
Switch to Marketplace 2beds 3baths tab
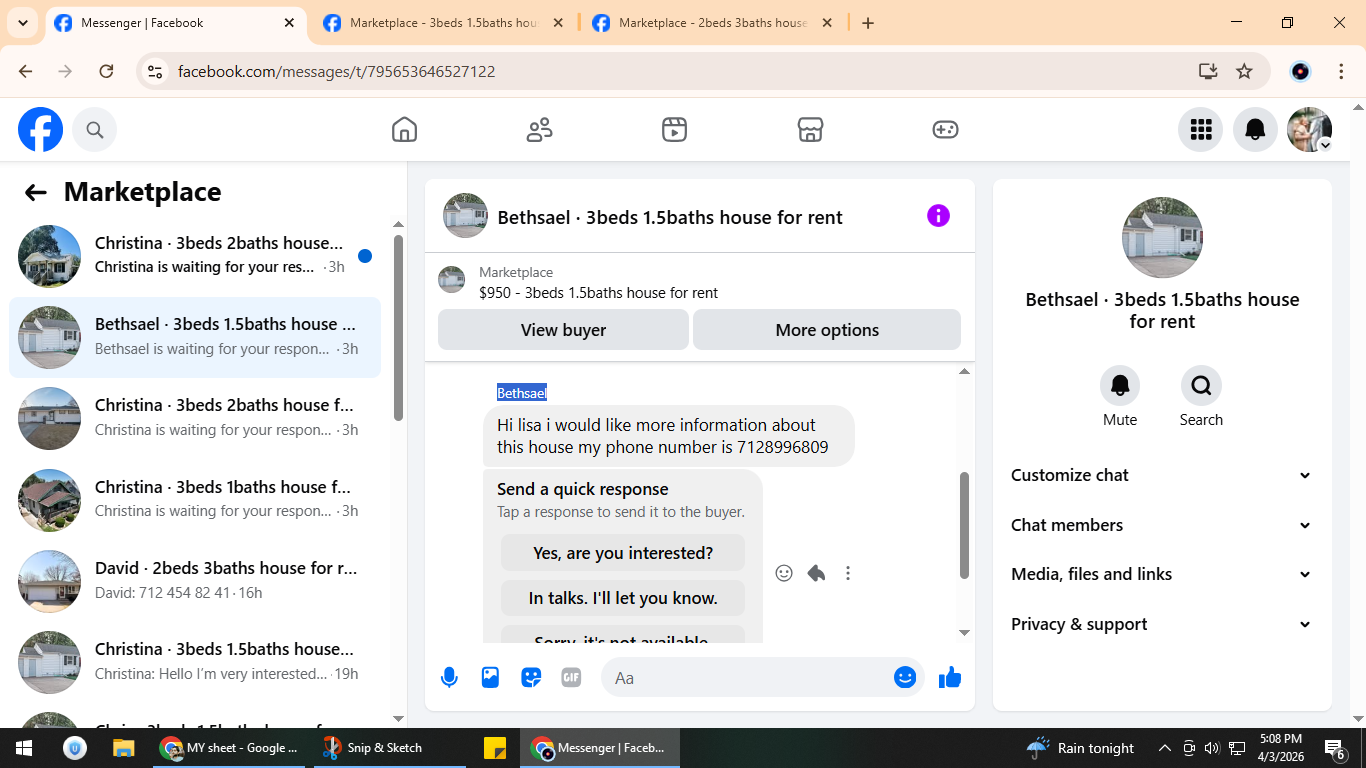(x=713, y=23)
